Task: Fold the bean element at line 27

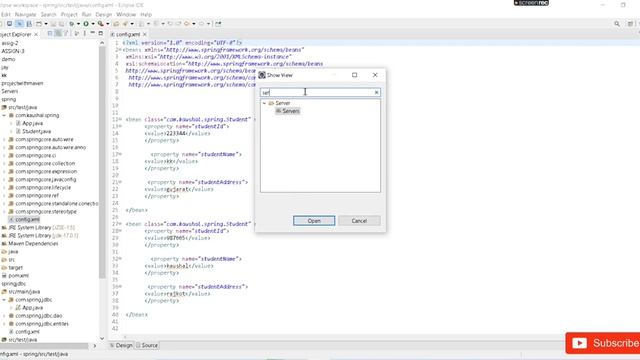Action: tap(120, 224)
